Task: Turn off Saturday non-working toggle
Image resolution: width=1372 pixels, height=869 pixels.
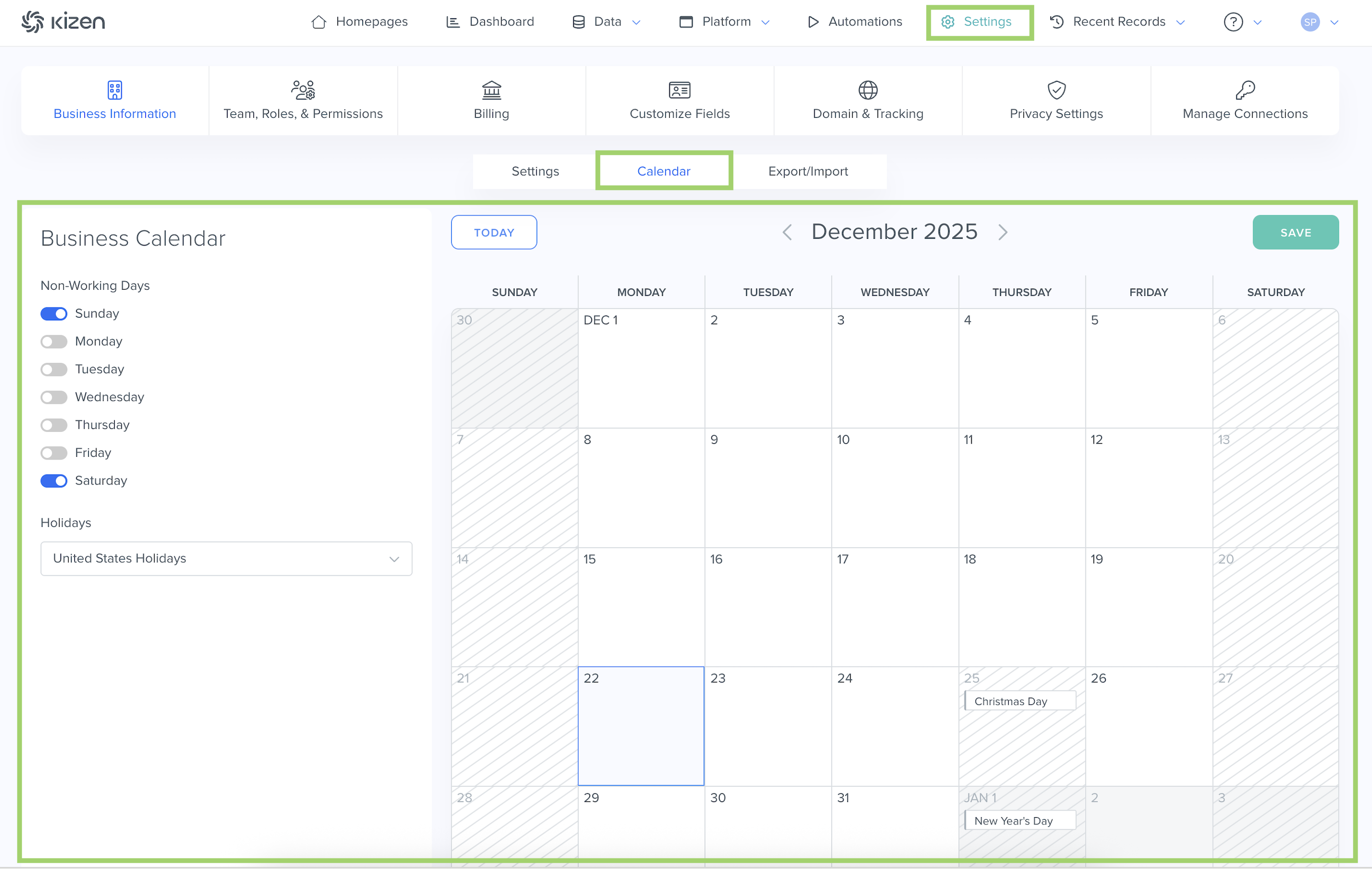Action: 54,481
